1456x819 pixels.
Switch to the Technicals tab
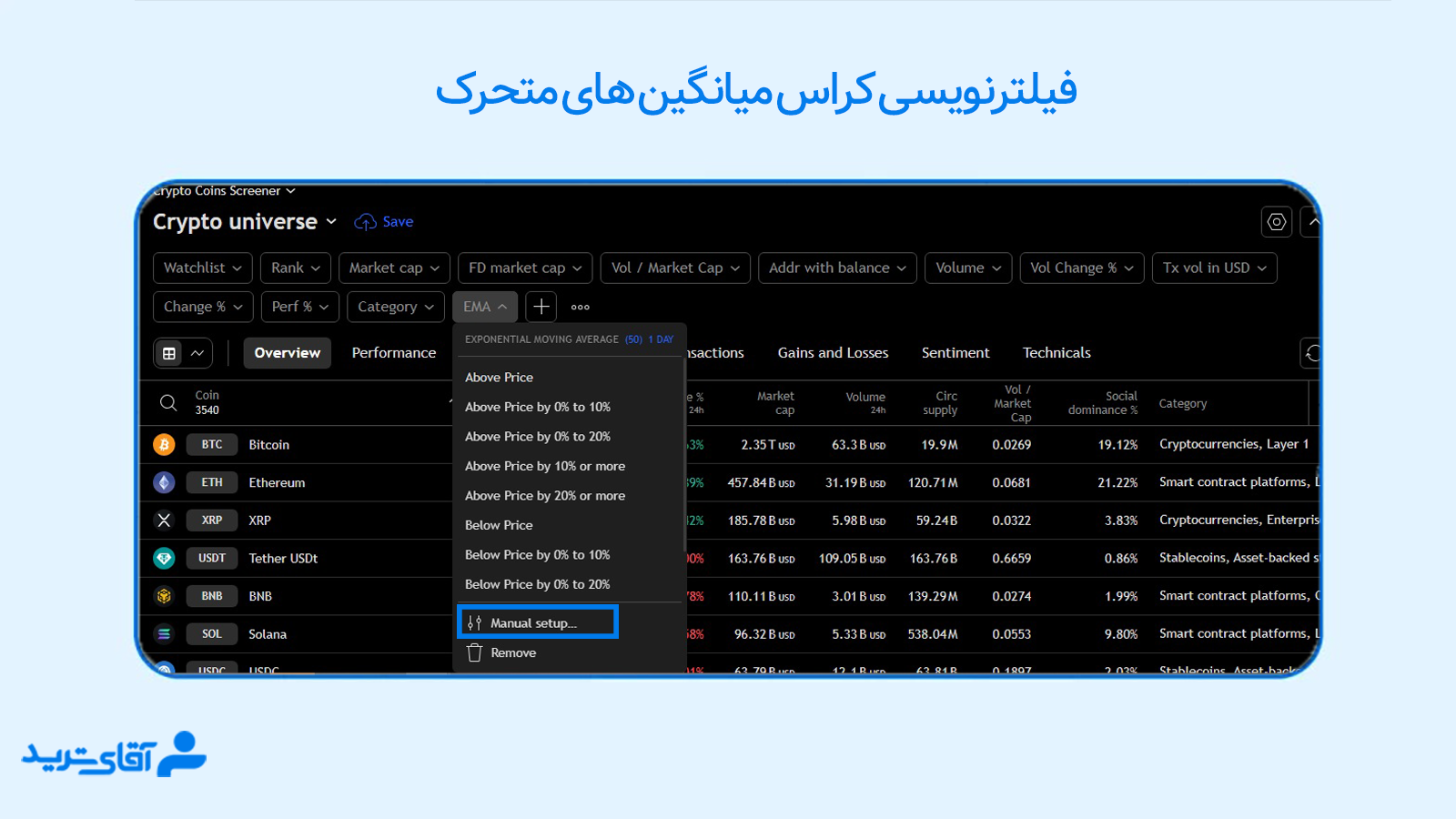1056,353
